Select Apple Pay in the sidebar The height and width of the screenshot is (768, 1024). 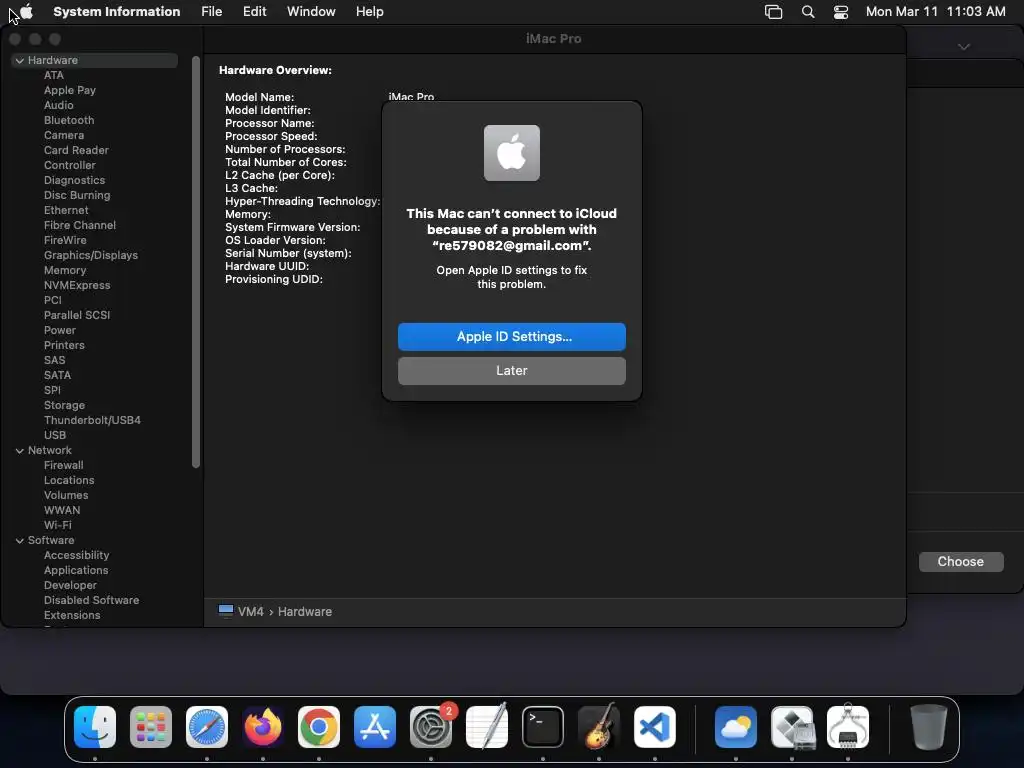70,90
